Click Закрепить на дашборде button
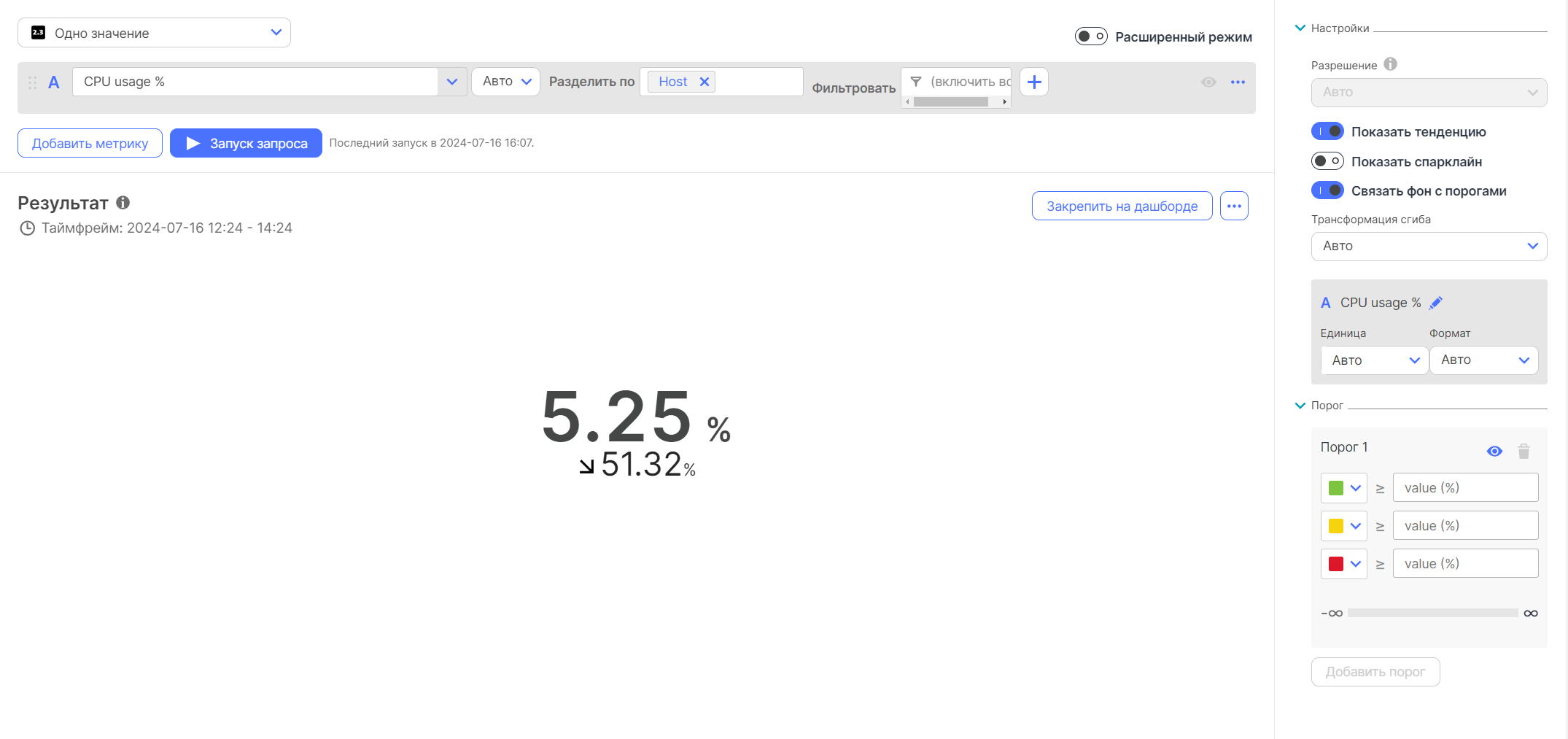Screen dimensions: 1568x739 (x=1122, y=206)
